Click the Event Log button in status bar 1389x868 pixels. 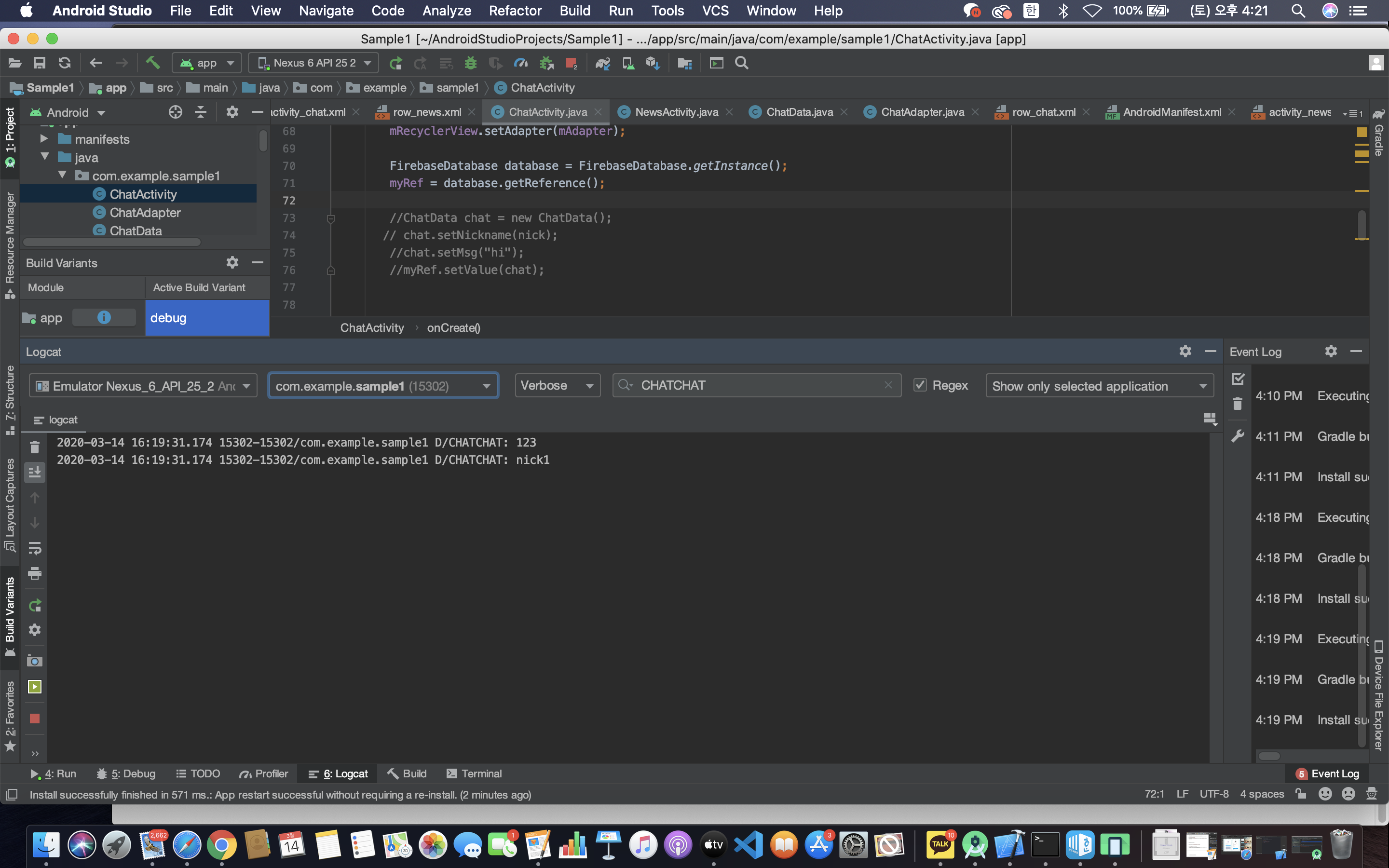(1328, 773)
